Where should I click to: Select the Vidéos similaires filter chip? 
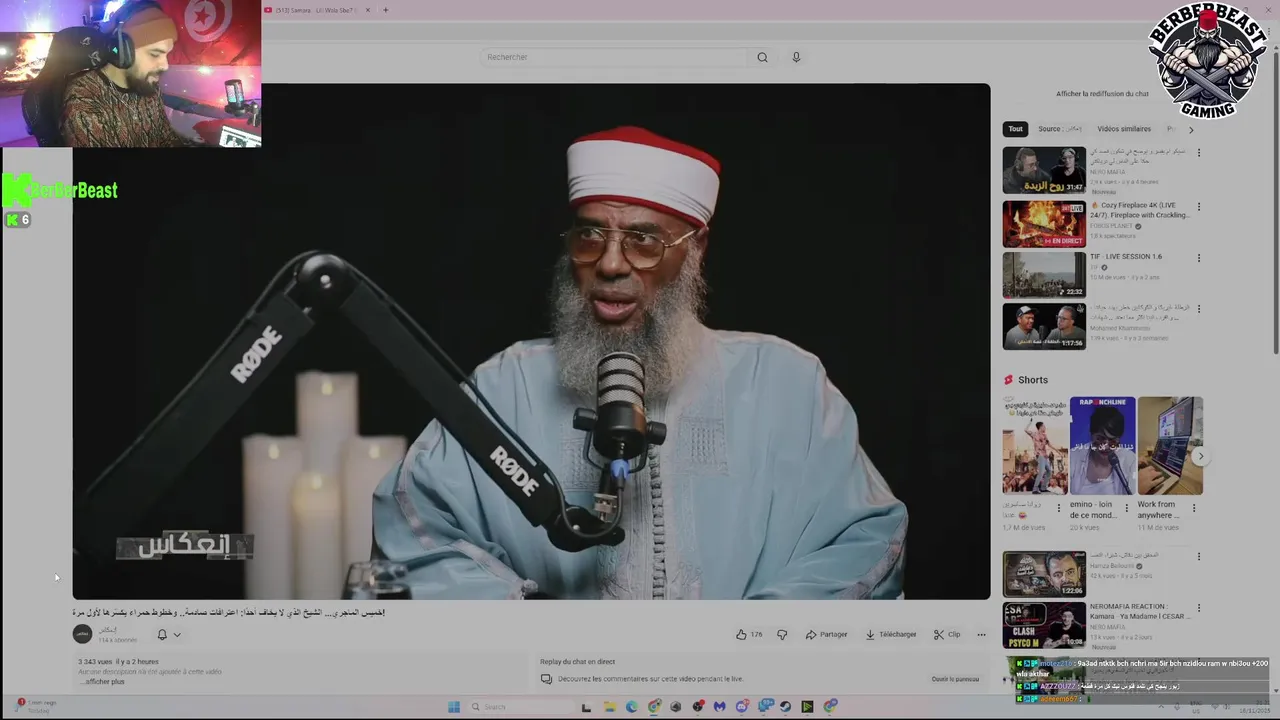tap(1124, 129)
